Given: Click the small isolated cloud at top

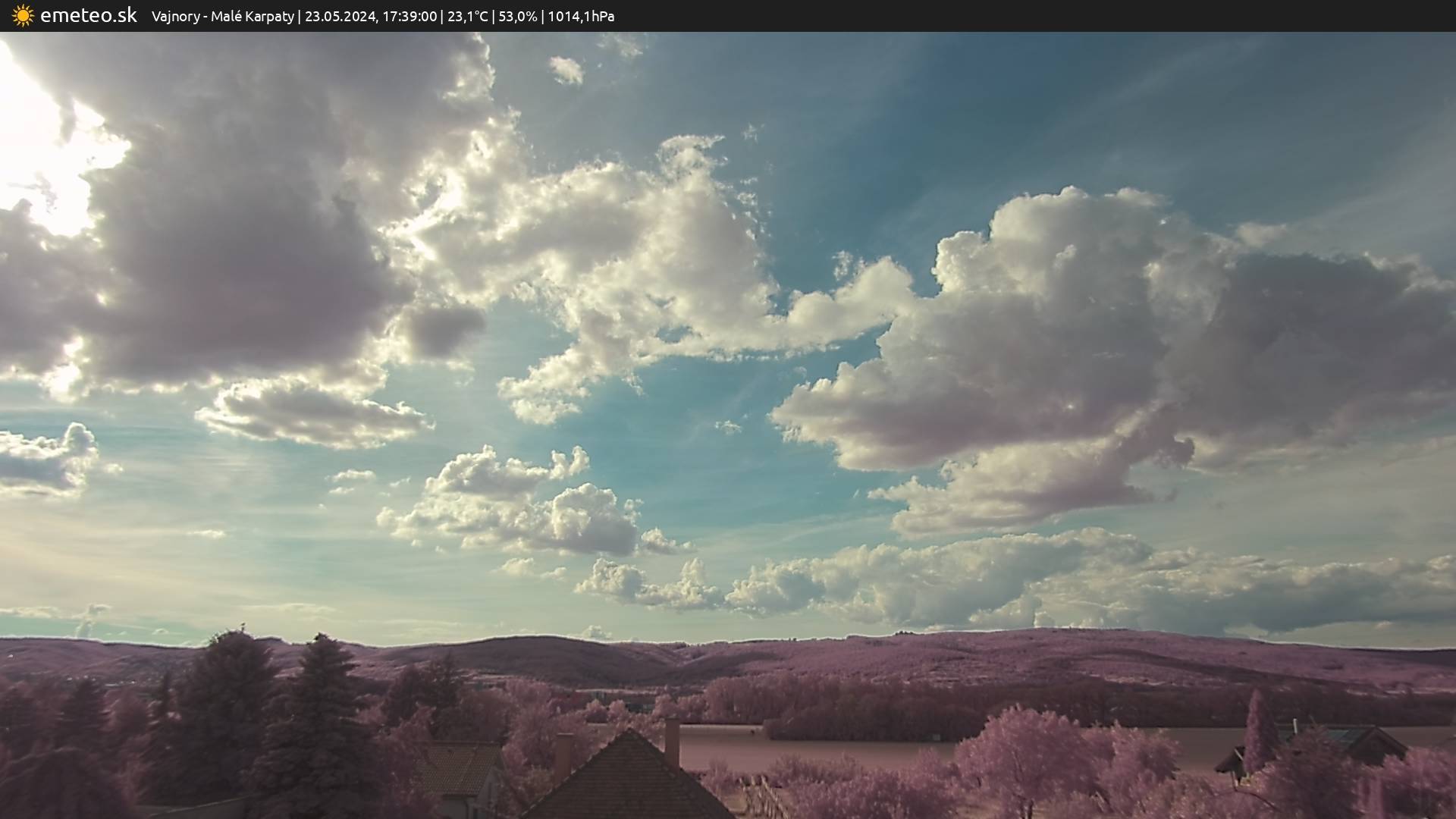Looking at the screenshot, I should pos(566,71).
